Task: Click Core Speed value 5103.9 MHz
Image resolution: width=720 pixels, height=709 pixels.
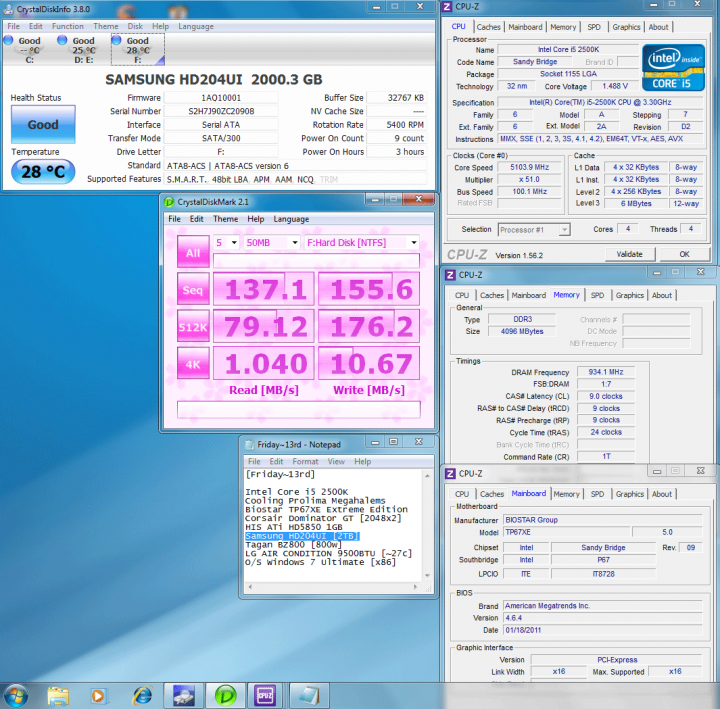Action: tap(529, 168)
